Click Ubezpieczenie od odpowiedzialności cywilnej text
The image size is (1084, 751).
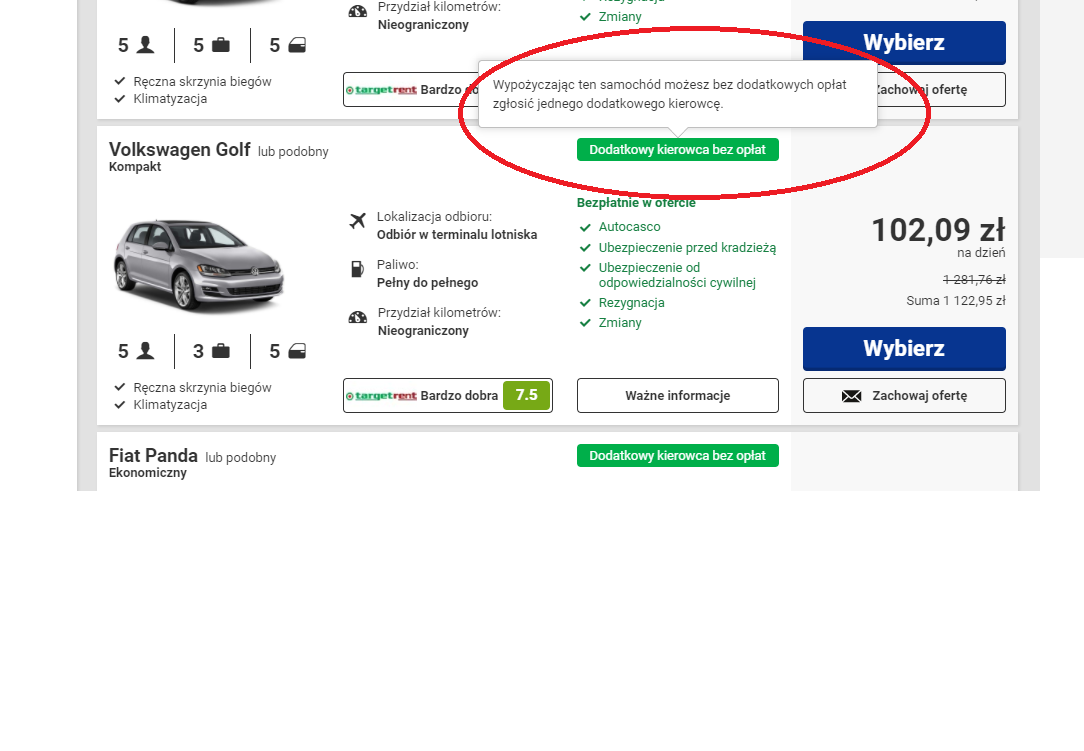(x=677, y=275)
